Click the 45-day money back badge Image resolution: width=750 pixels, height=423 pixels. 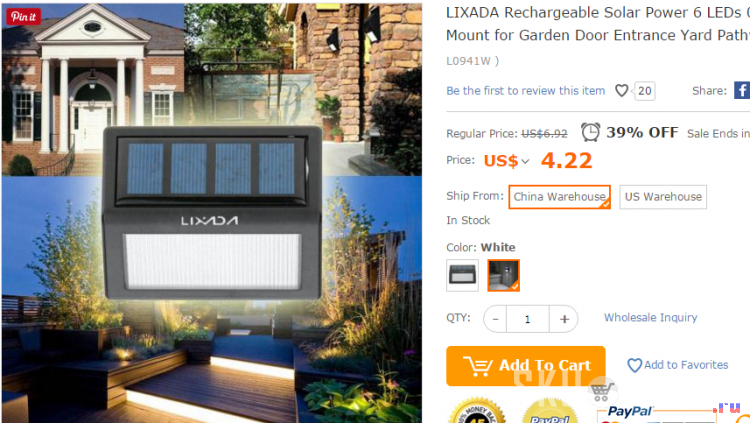coord(477,411)
